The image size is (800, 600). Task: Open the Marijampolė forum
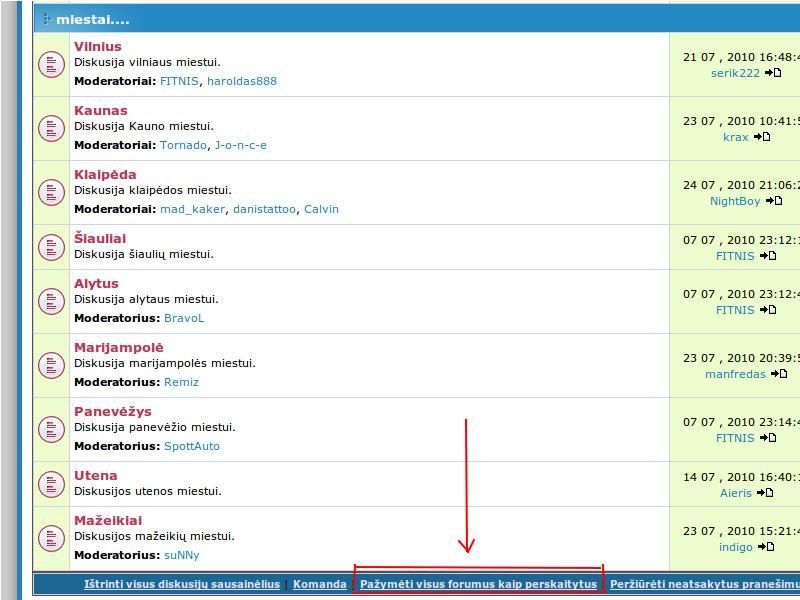[x=118, y=348]
